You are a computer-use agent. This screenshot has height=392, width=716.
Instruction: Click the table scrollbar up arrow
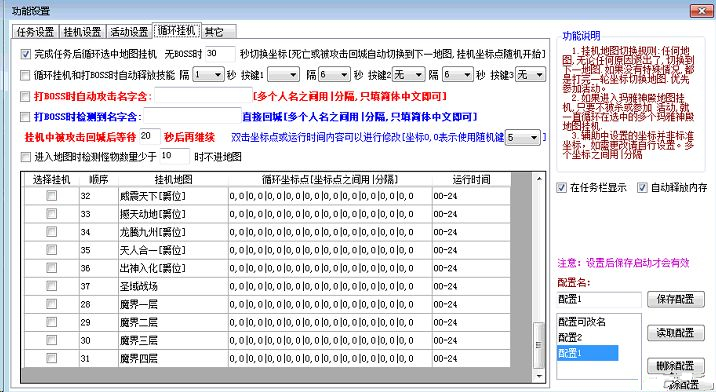click(539, 179)
